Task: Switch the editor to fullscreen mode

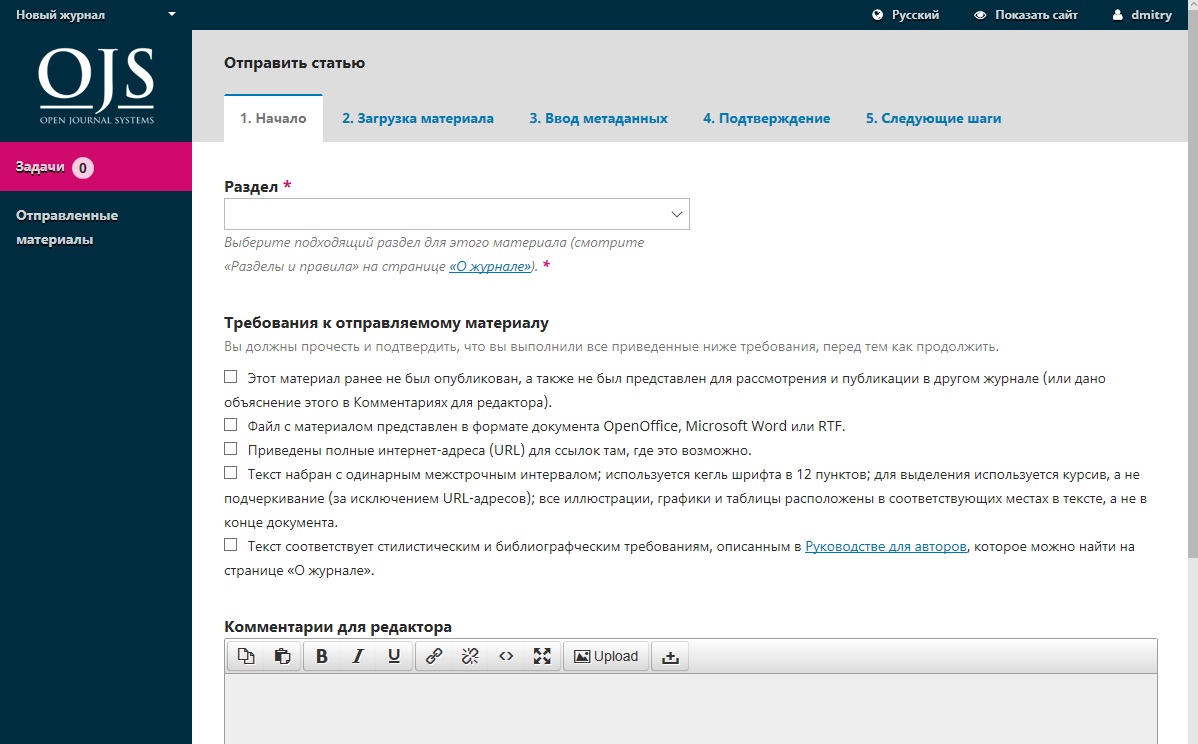Action: [x=542, y=656]
